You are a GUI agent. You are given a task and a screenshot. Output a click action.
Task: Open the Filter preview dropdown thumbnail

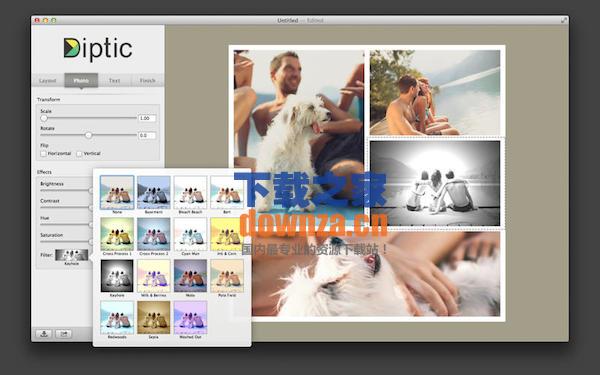pyautogui.click(x=72, y=255)
